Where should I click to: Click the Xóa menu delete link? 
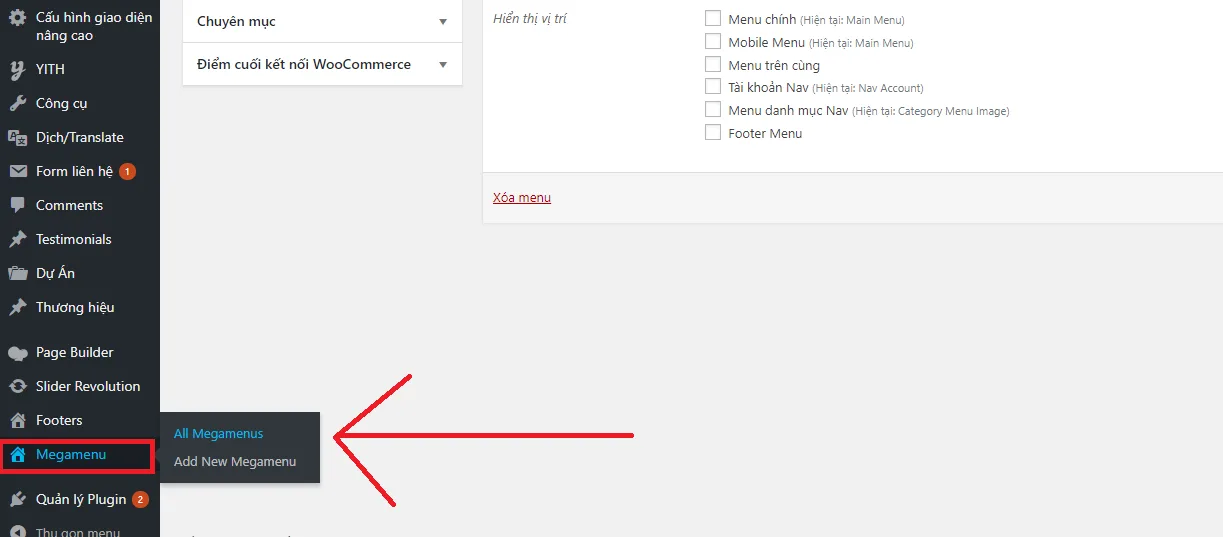(522, 197)
